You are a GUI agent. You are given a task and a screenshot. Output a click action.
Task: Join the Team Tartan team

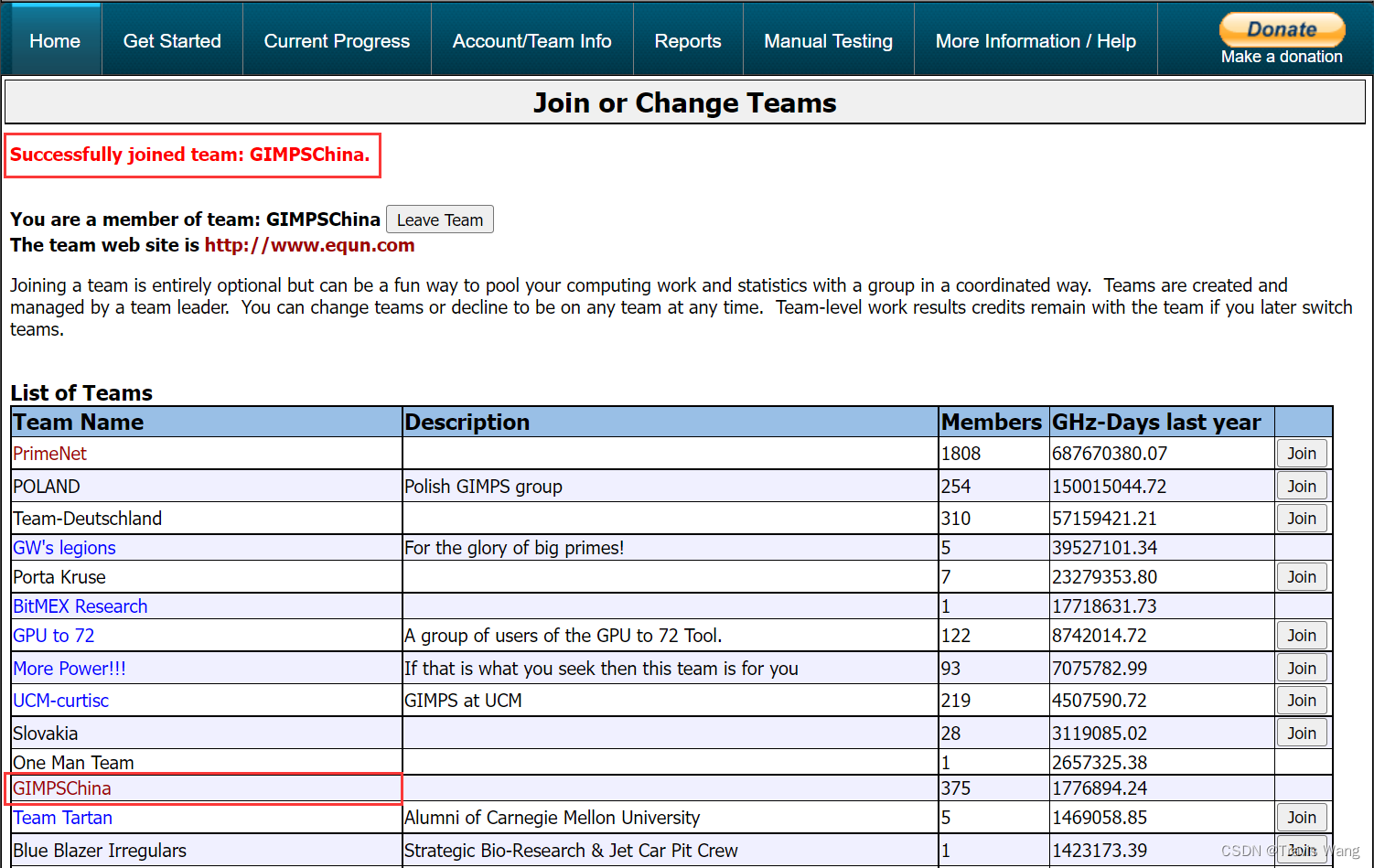click(1302, 818)
